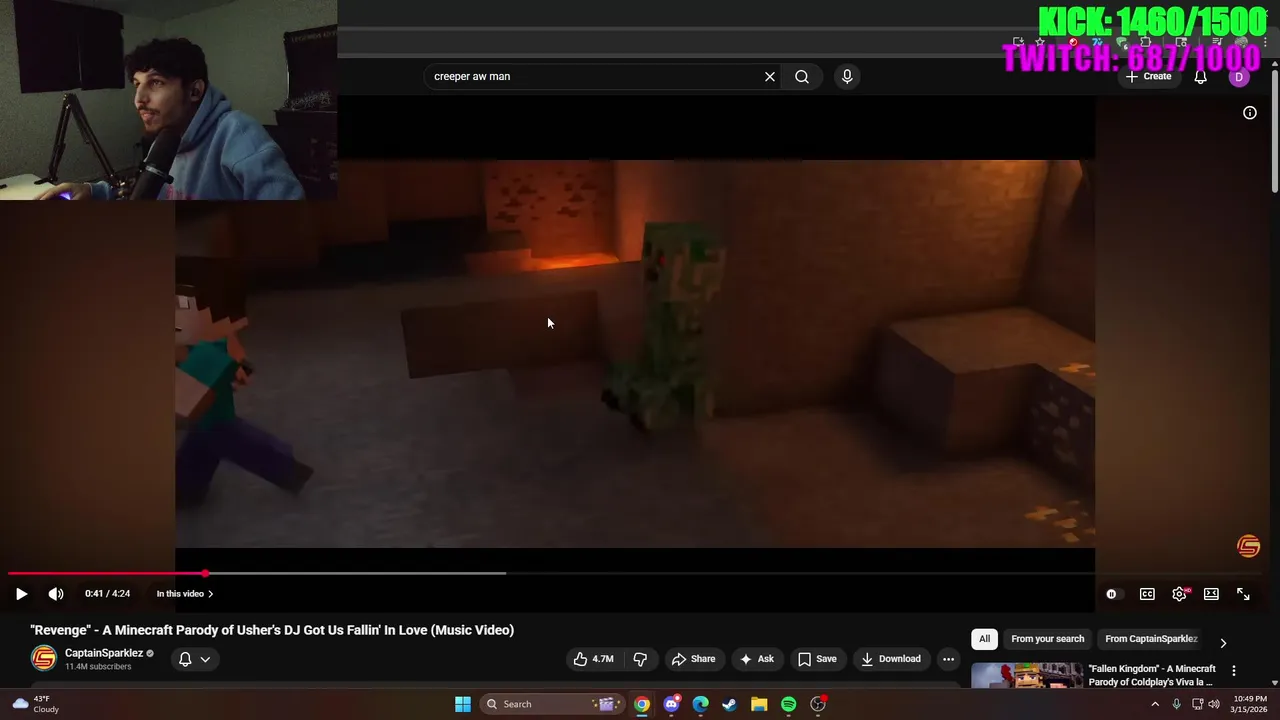This screenshot has width=1280, height=720.
Task: Click the CaptainSparklez channel watermark on video
Action: click(x=1248, y=546)
